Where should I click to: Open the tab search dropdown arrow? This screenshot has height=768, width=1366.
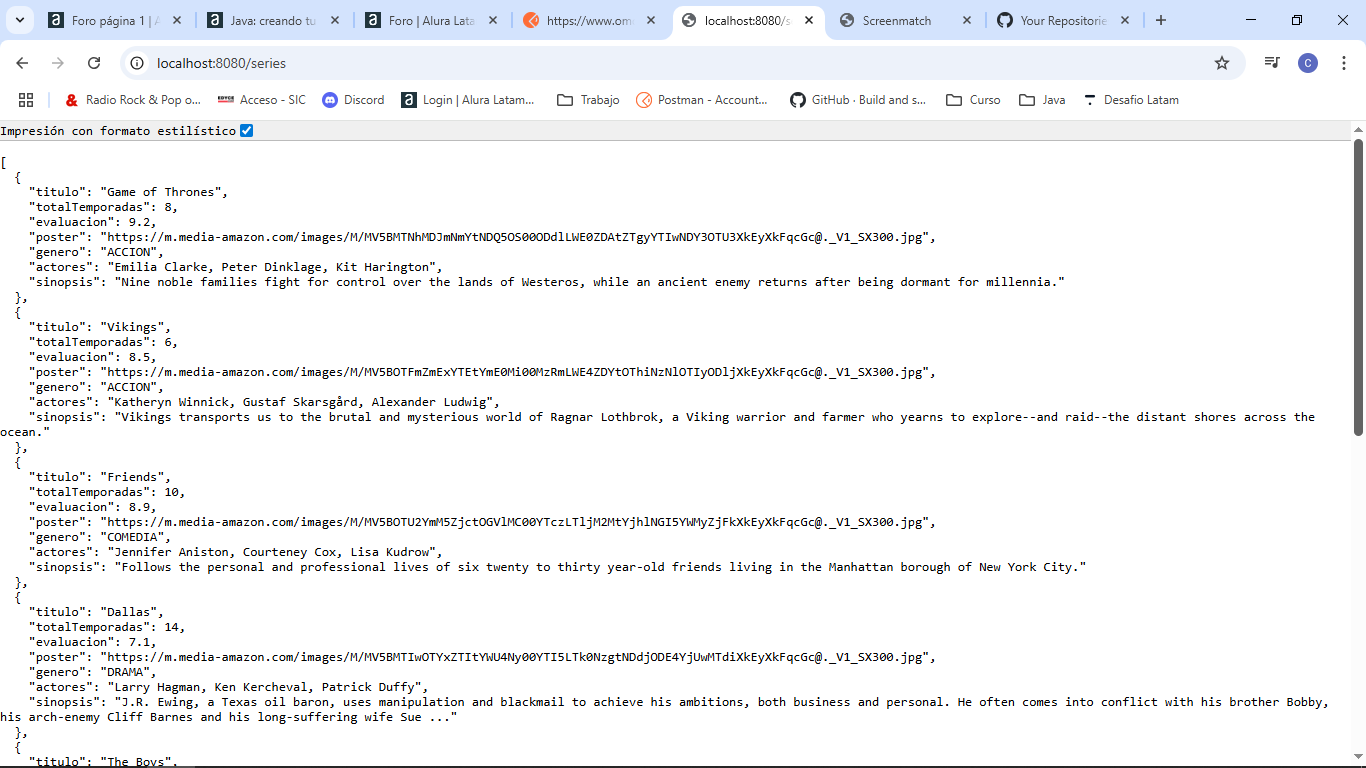[x=20, y=20]
